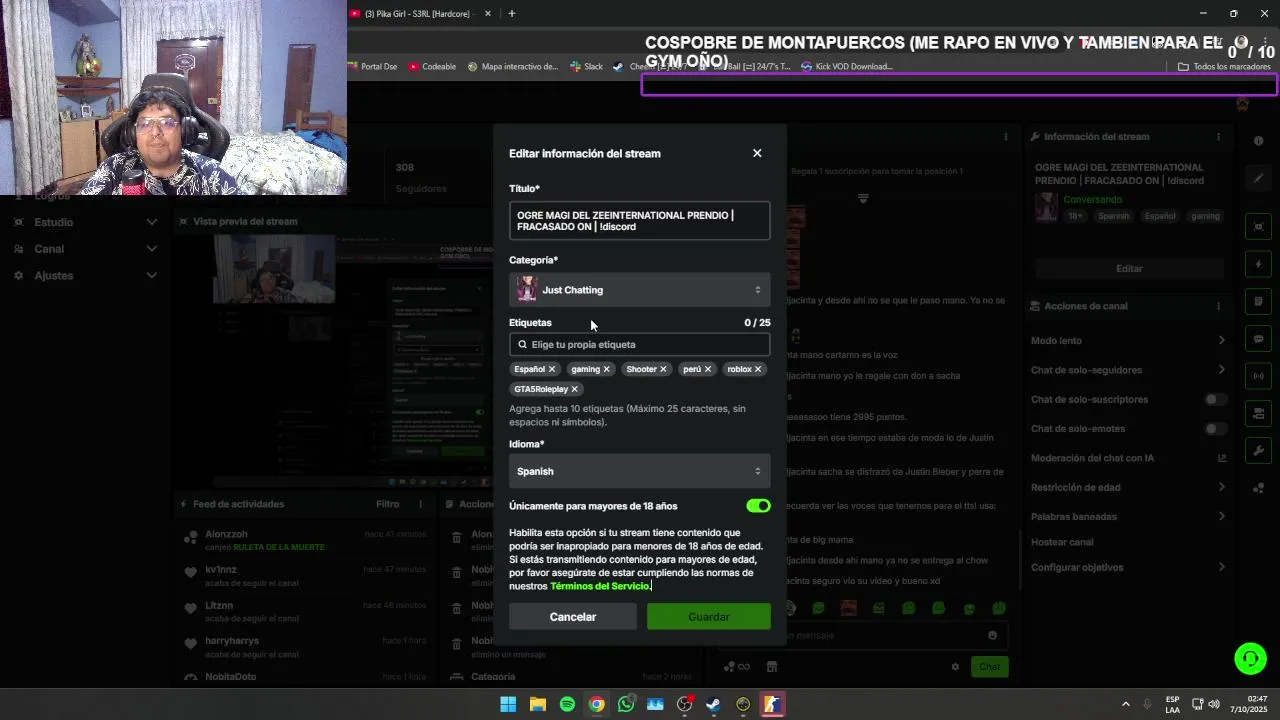Click the Chat send button
Image resolution: width=1280 pixels, height=720 pixels.
pos(989,666)
